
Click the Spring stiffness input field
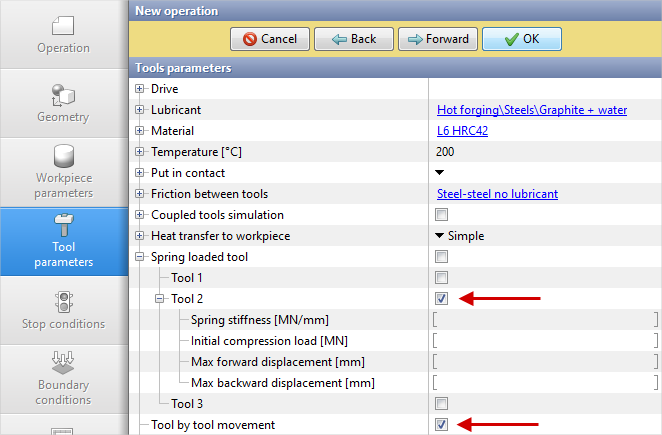tap(545, 320)
